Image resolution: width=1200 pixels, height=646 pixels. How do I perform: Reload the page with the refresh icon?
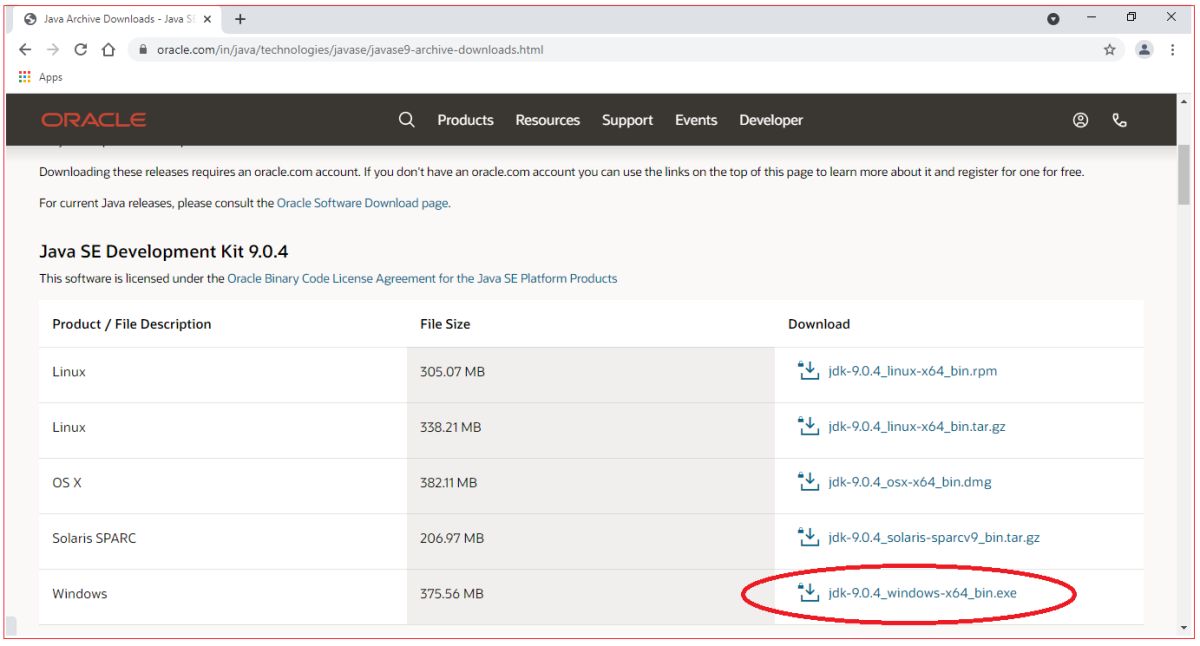(x=81, y=49)
